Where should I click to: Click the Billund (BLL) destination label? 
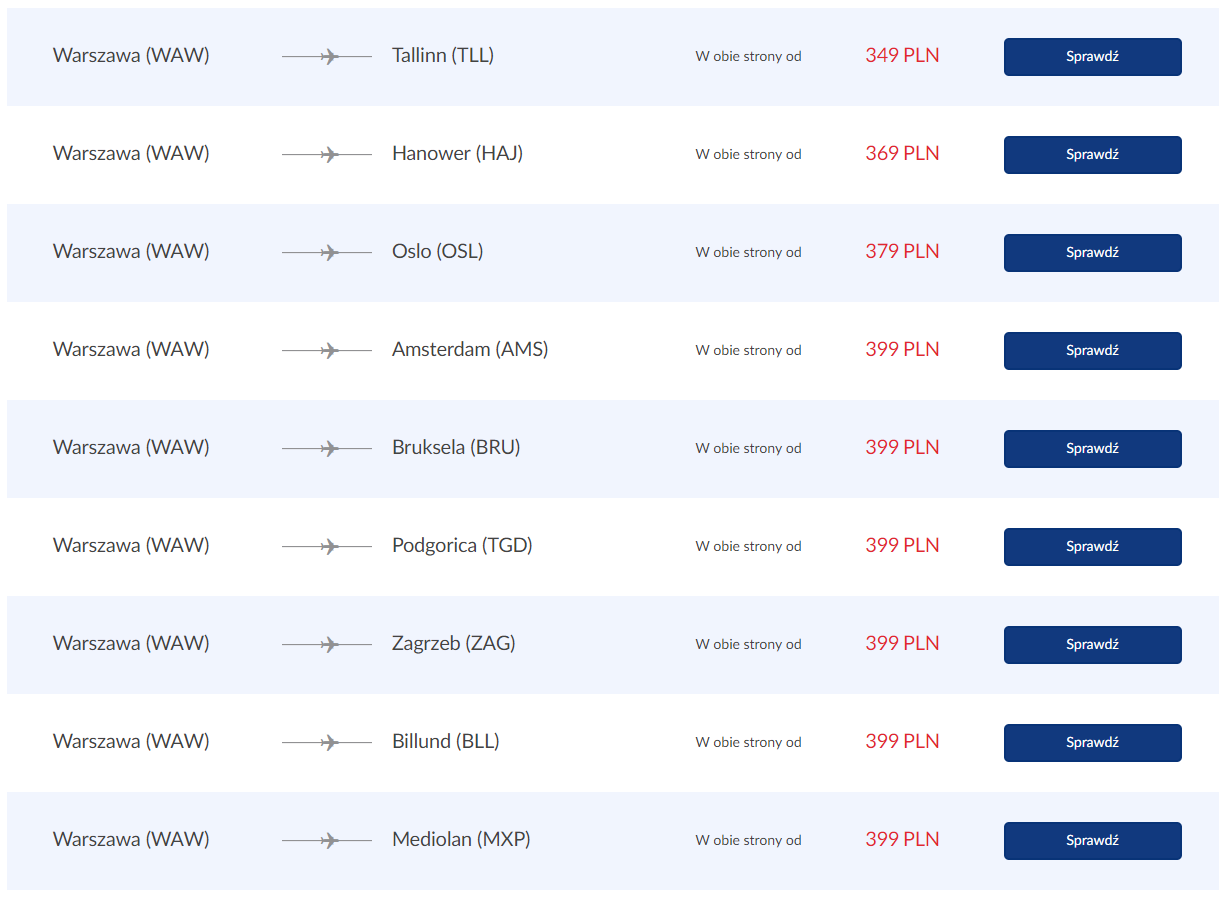[x=446, y=741]
